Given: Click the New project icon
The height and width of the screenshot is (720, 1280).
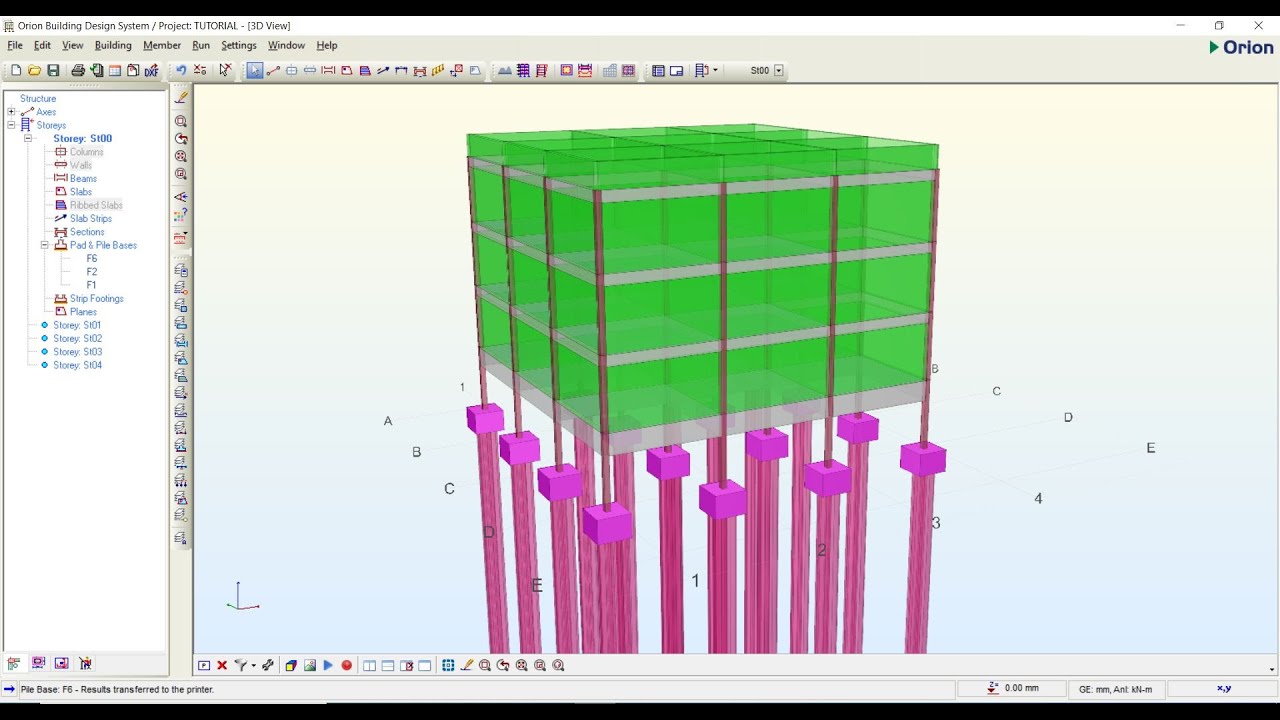Looking at the screenshot, I should (16, 70).
